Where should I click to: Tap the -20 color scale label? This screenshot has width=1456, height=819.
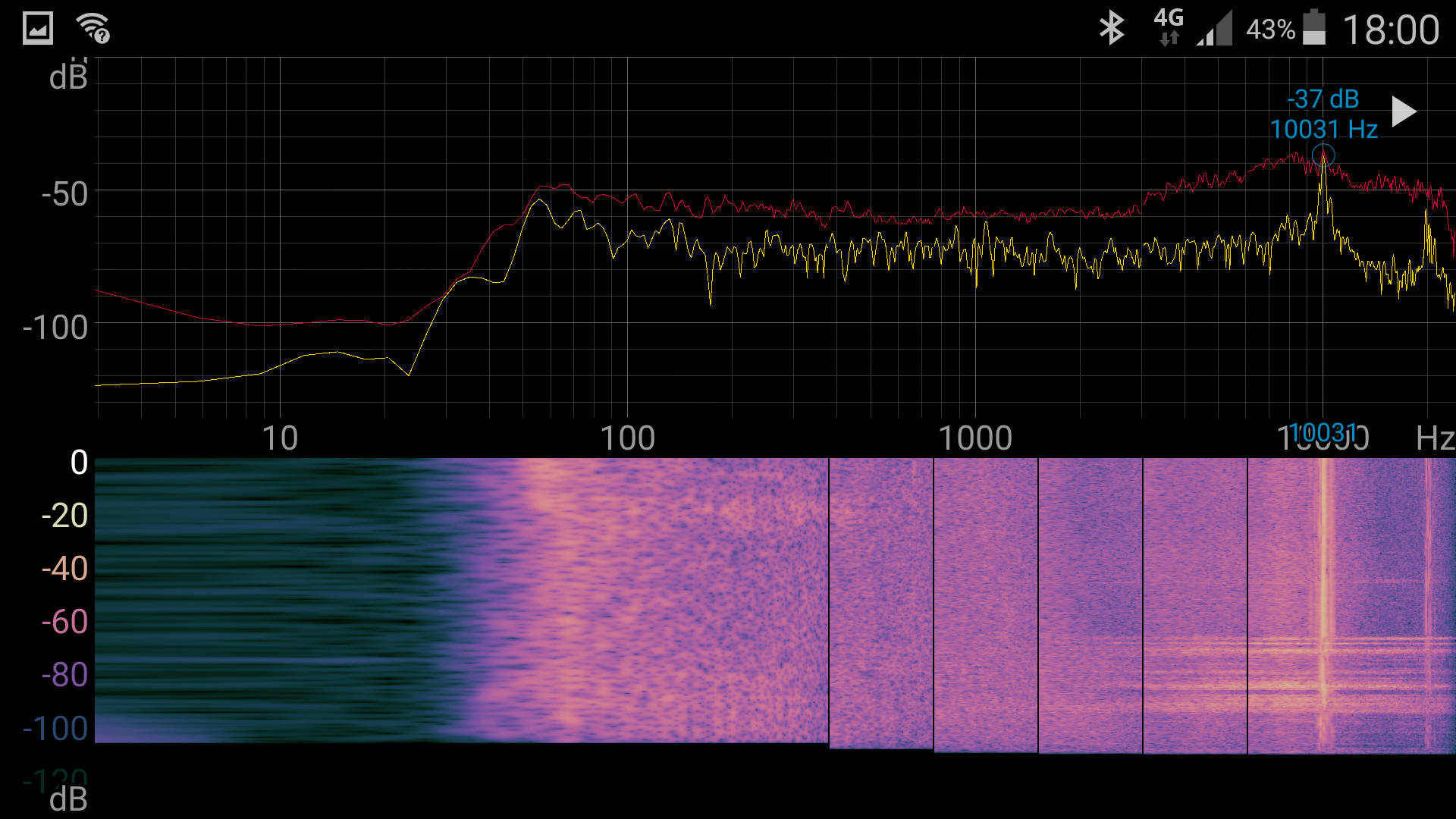coord(64,516)
